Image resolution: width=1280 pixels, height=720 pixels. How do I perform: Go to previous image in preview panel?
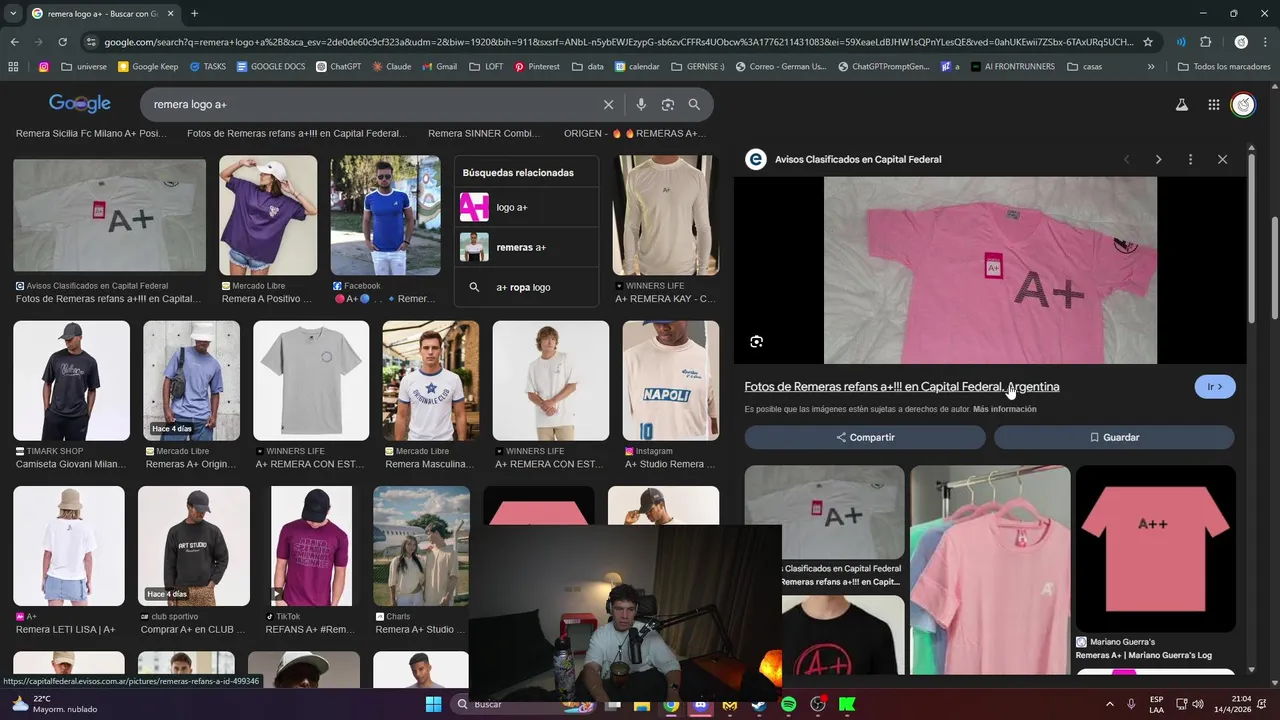(1127, 159)
